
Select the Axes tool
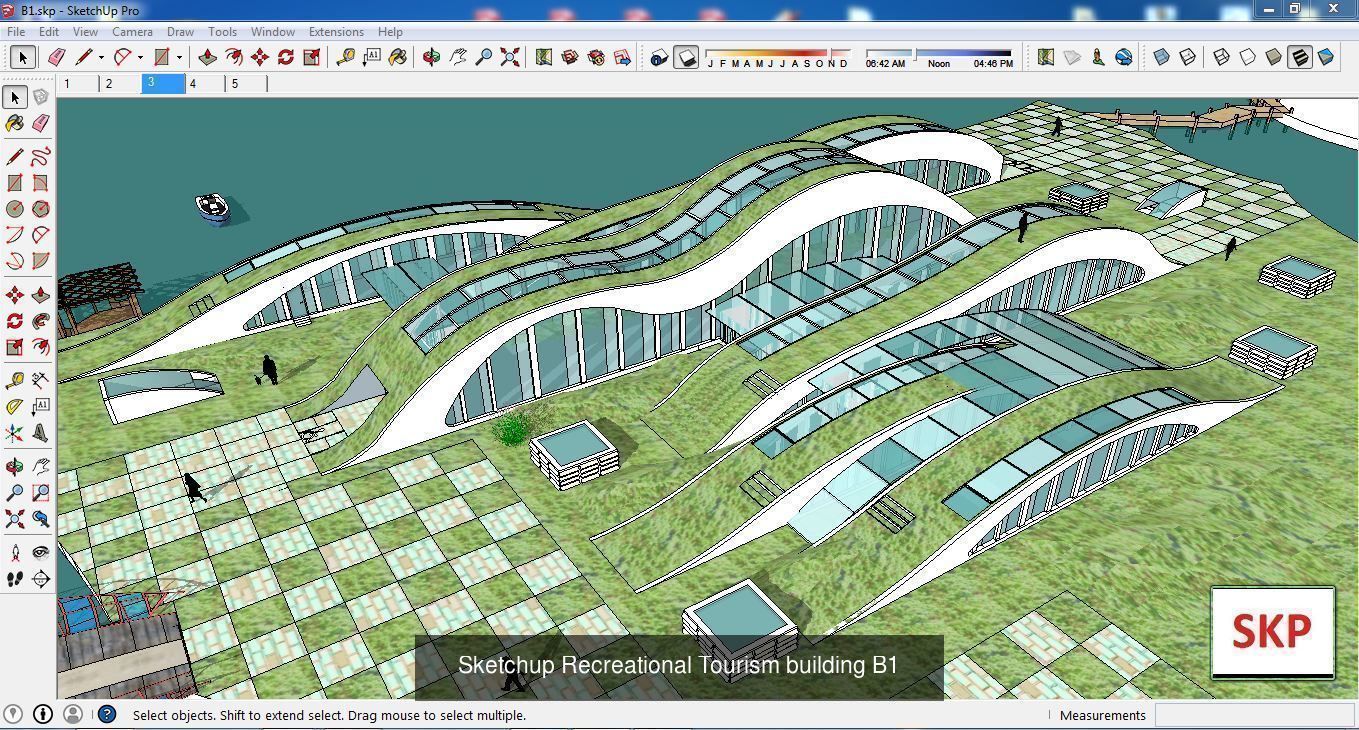click(x=15, y=433)
